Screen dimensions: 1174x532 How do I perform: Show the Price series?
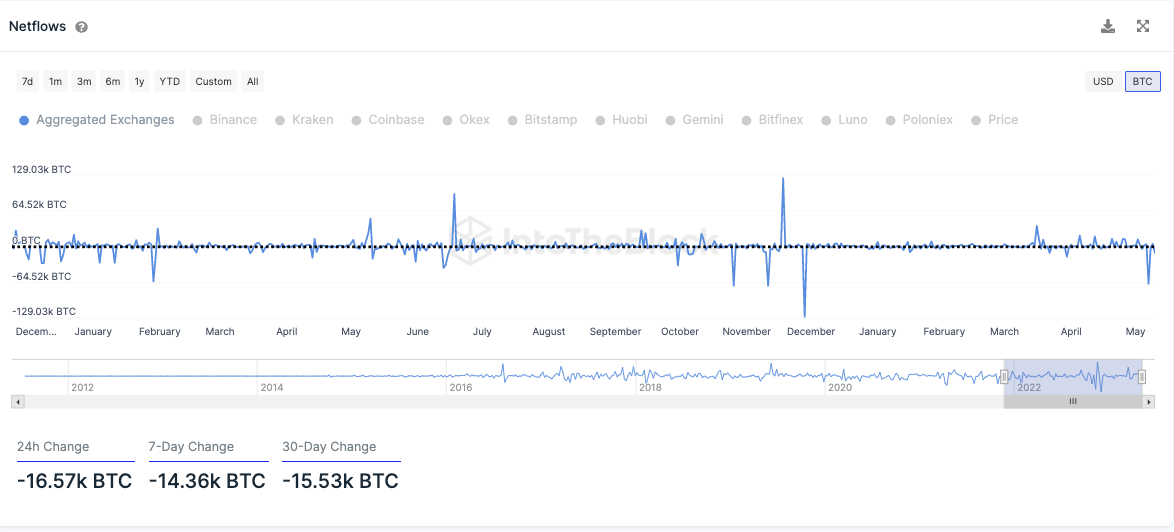(994, 120)
